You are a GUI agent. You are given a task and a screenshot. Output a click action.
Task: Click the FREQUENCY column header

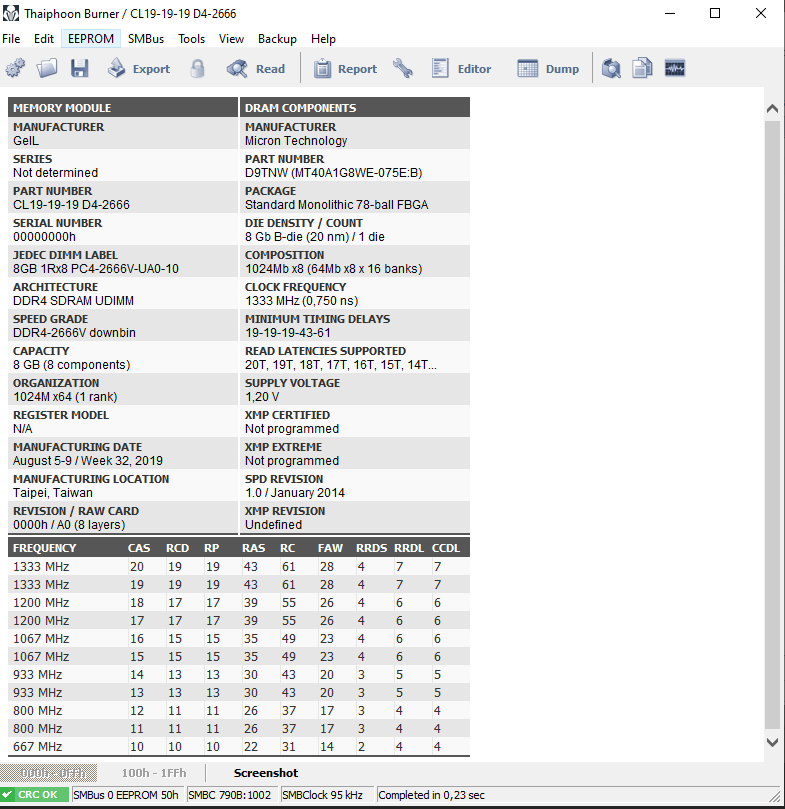click(x=44, y=548)
